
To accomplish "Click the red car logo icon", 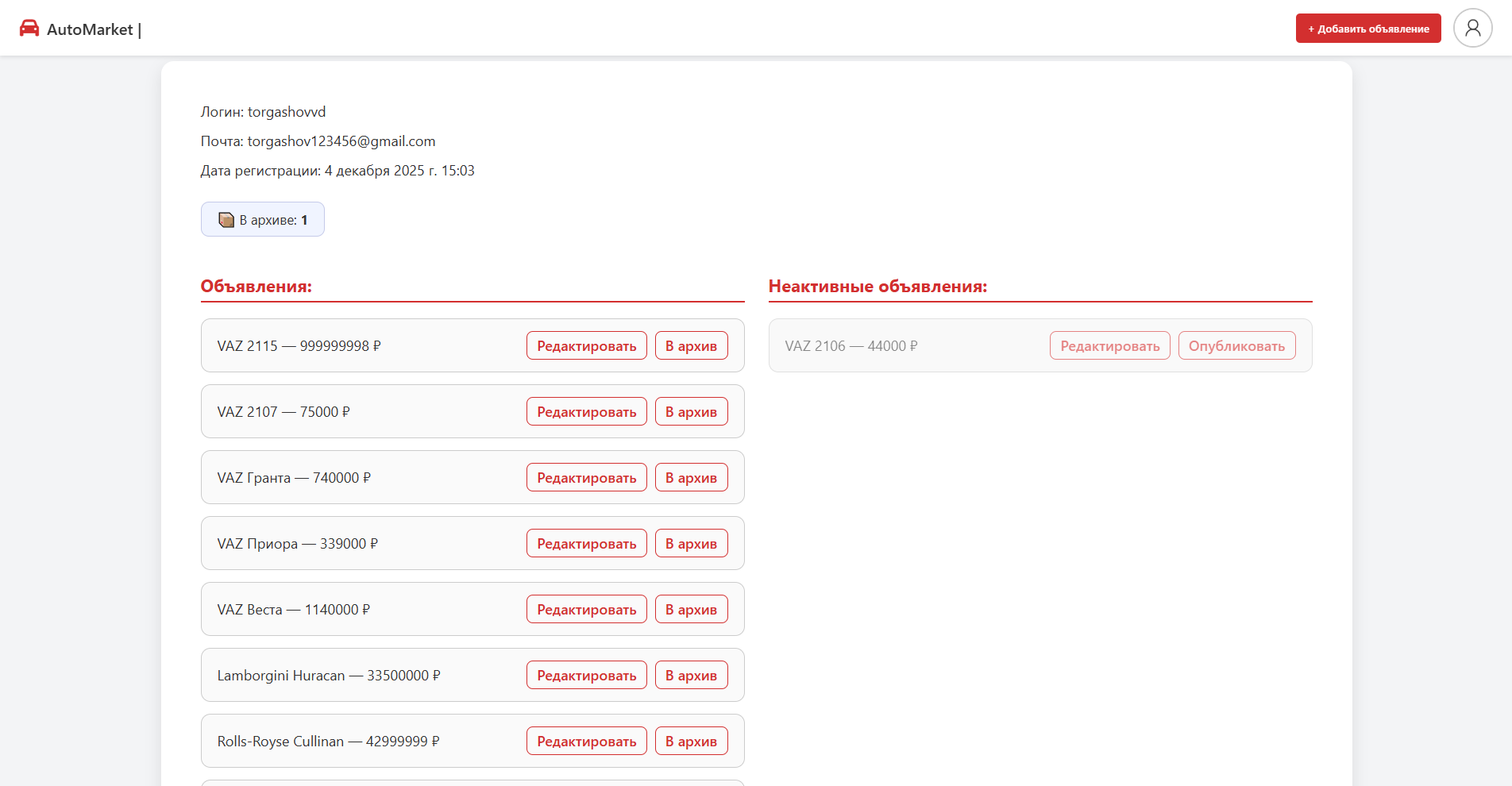I will click(x=29, y=29).
